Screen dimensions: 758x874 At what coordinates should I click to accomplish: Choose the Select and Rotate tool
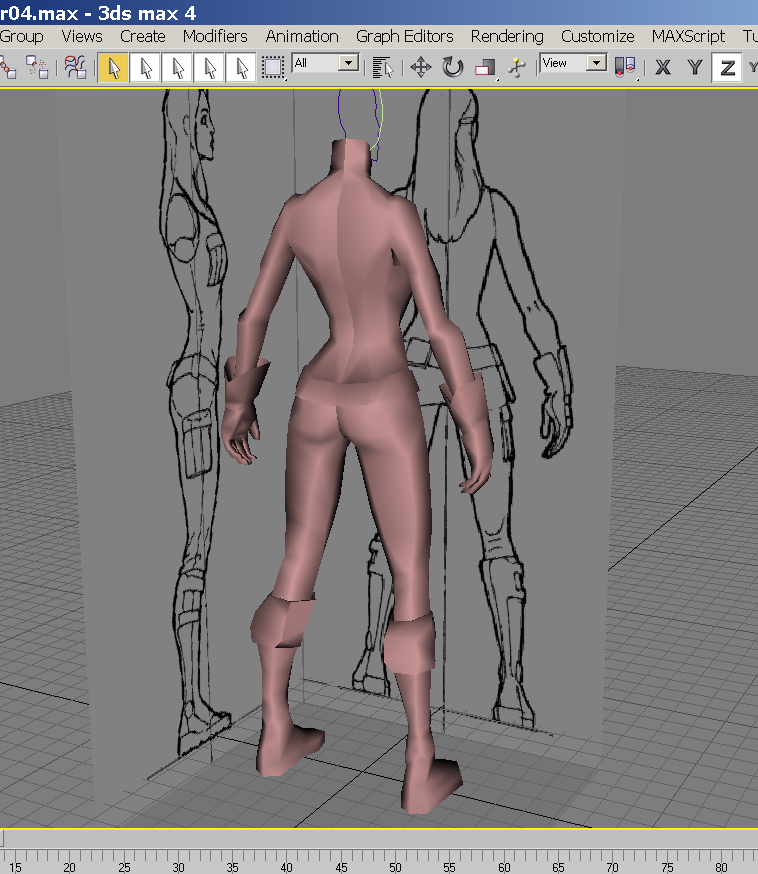(x=453, y=67)
